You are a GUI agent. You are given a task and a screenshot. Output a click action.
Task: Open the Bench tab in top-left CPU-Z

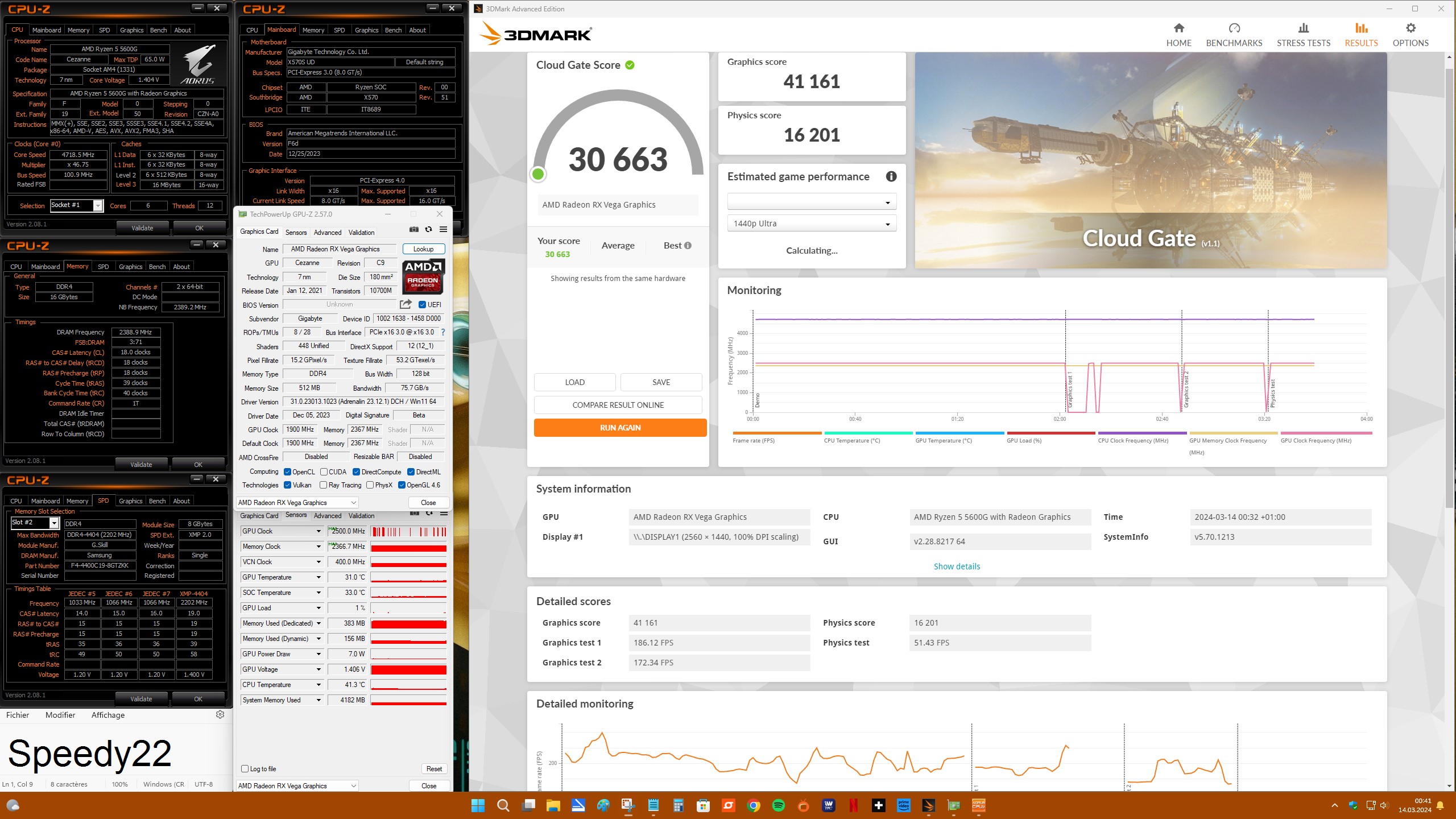158,30
